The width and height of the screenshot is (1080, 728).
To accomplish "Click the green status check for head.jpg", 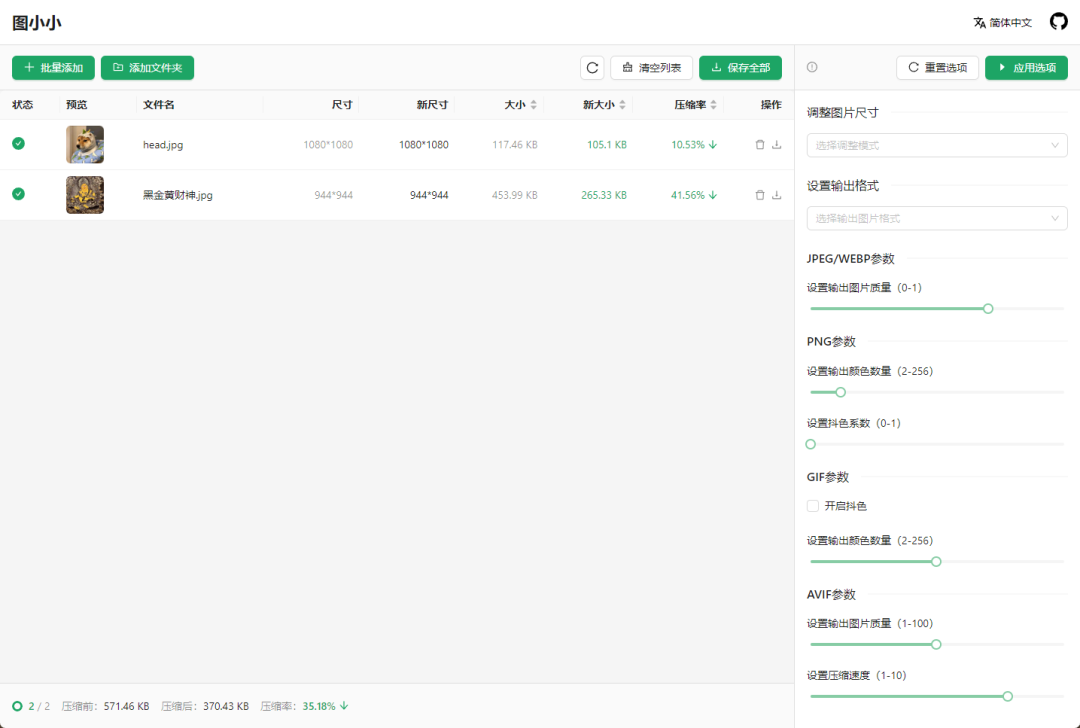I will point(18,144).
